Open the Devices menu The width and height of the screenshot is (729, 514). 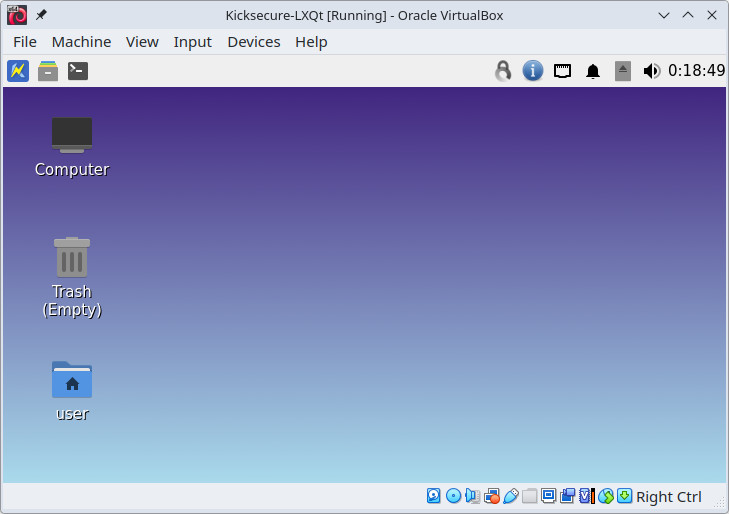[254, 41]
